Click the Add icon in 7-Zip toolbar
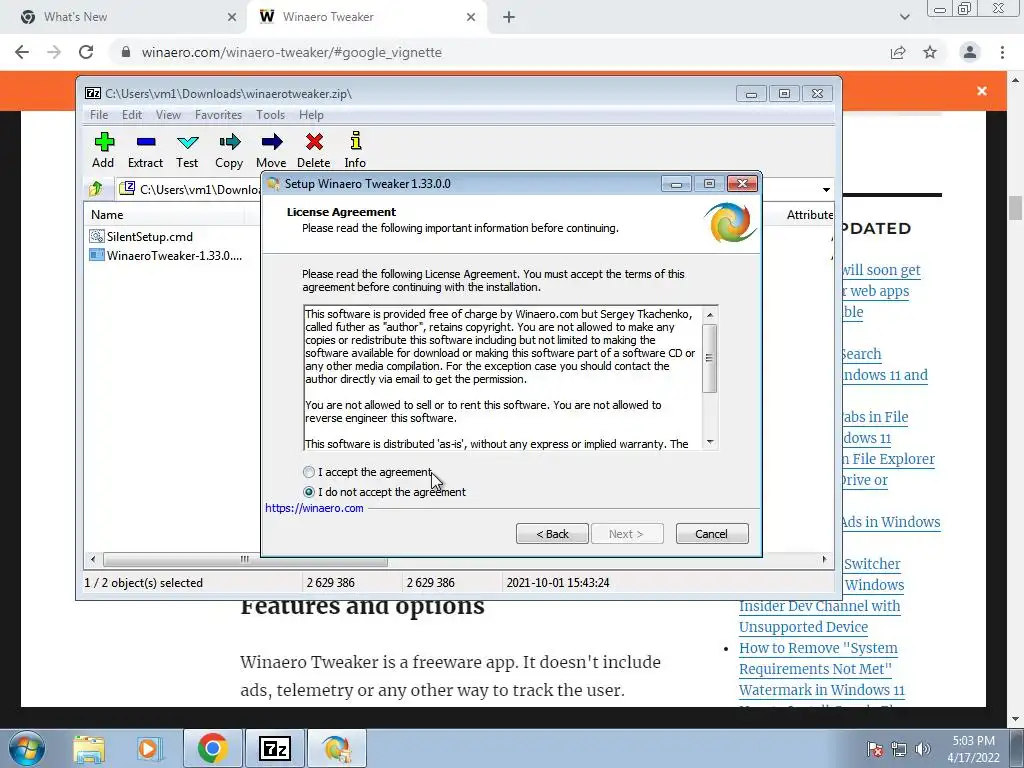 103,150
